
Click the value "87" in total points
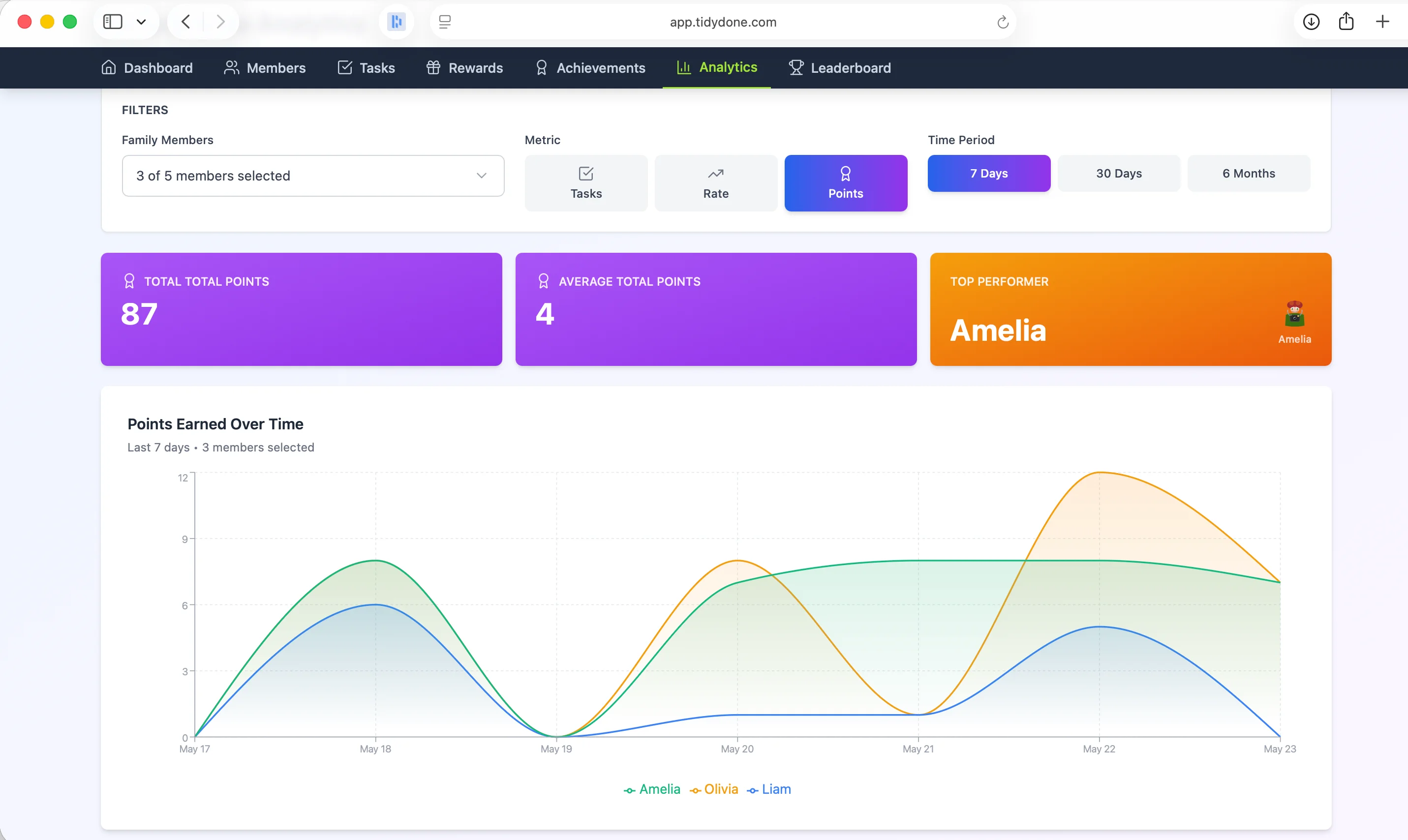139,314
